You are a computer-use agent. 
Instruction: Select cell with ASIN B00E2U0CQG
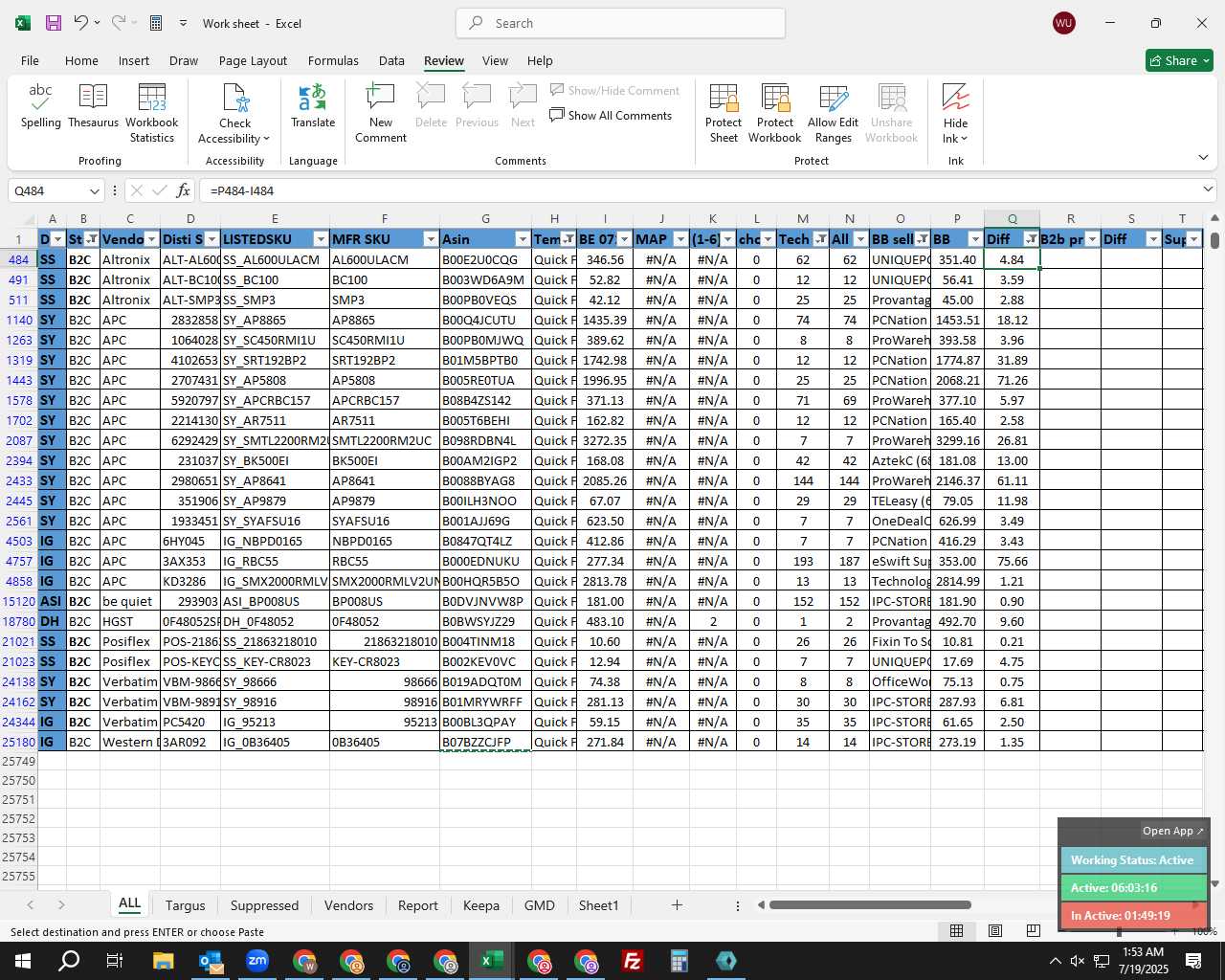485,259
